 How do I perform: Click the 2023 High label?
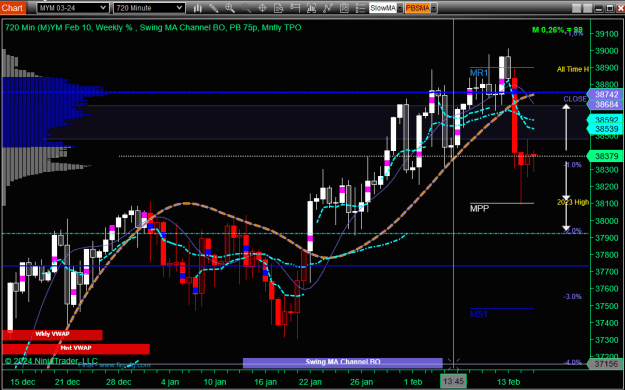[x=573, y=202]
